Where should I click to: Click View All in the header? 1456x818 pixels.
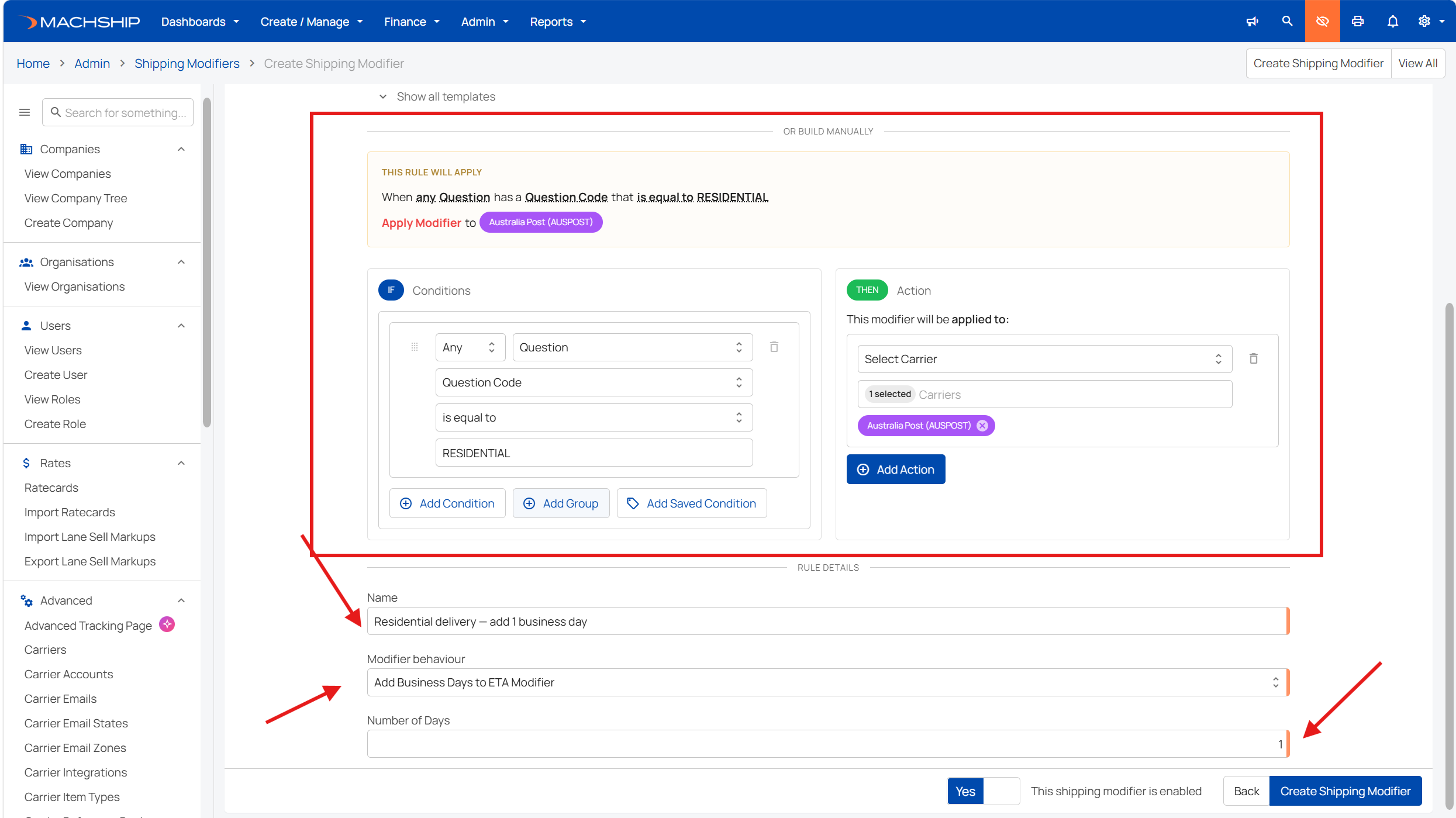[x=1417, y=63]
